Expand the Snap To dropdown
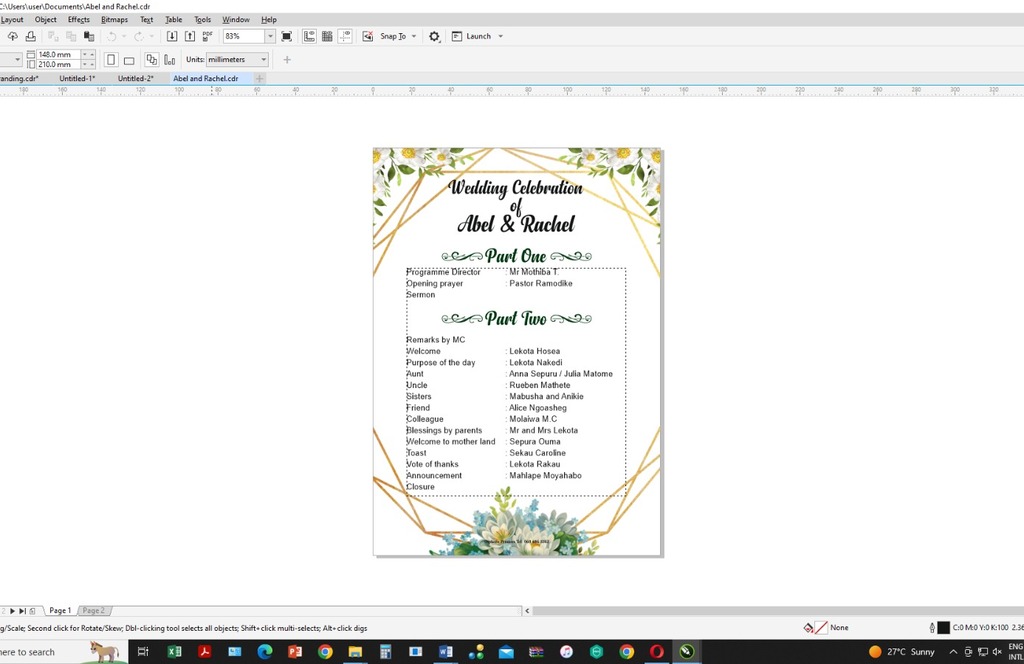Viewport: 1024px width, 664px height. point(413,36)
